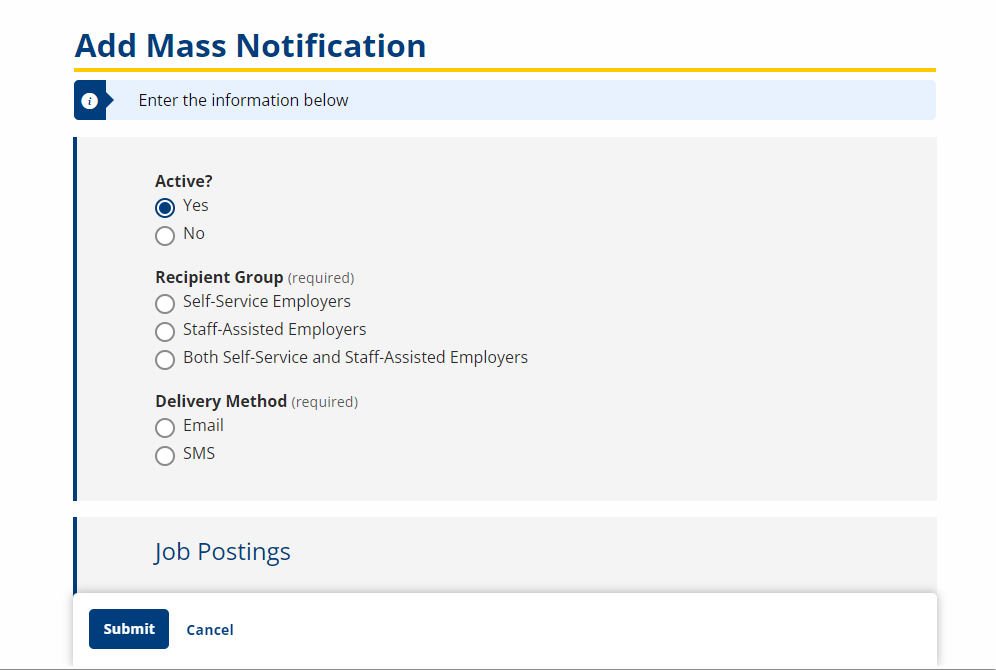The height and width of the screenshot is (670, 996).
Task: Click the 'Recipient Group' field label
Action: (219, 277)
